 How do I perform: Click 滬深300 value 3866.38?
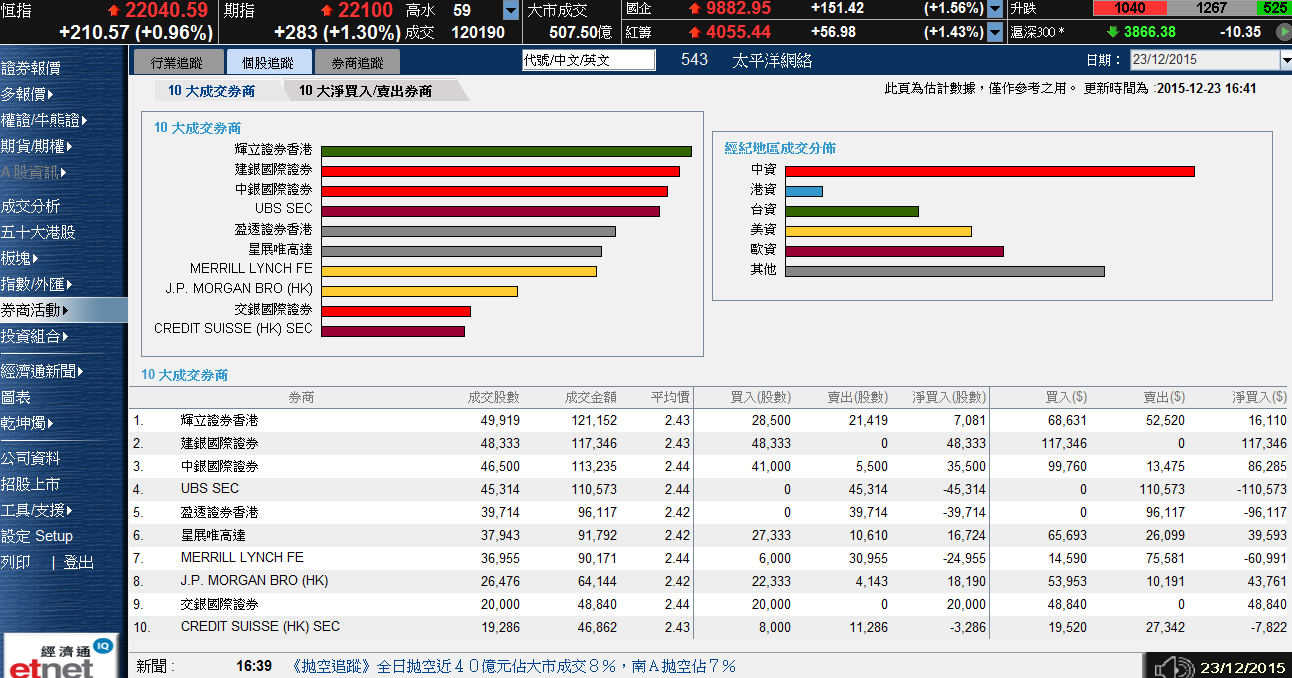pos(1148,32)
